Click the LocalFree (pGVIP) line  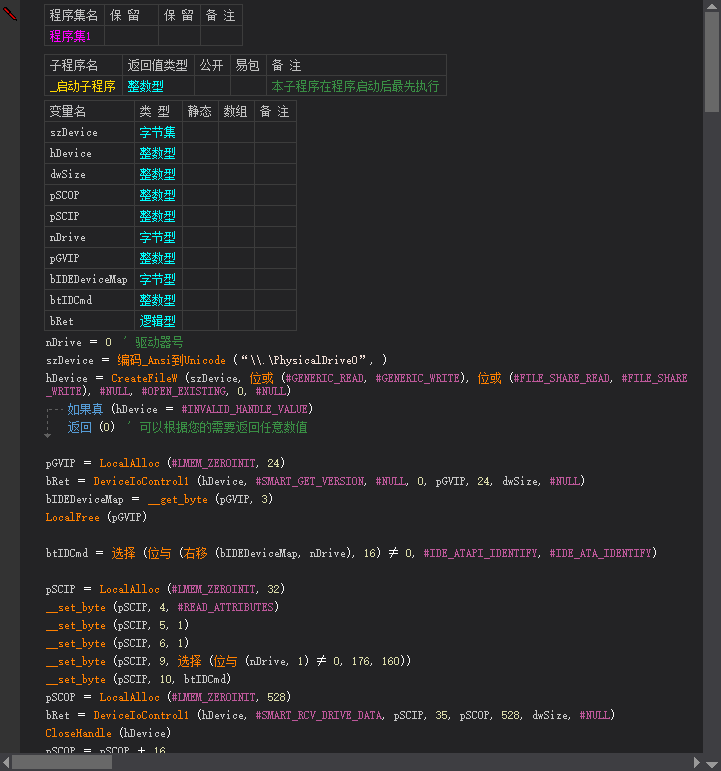coord(96,517)
